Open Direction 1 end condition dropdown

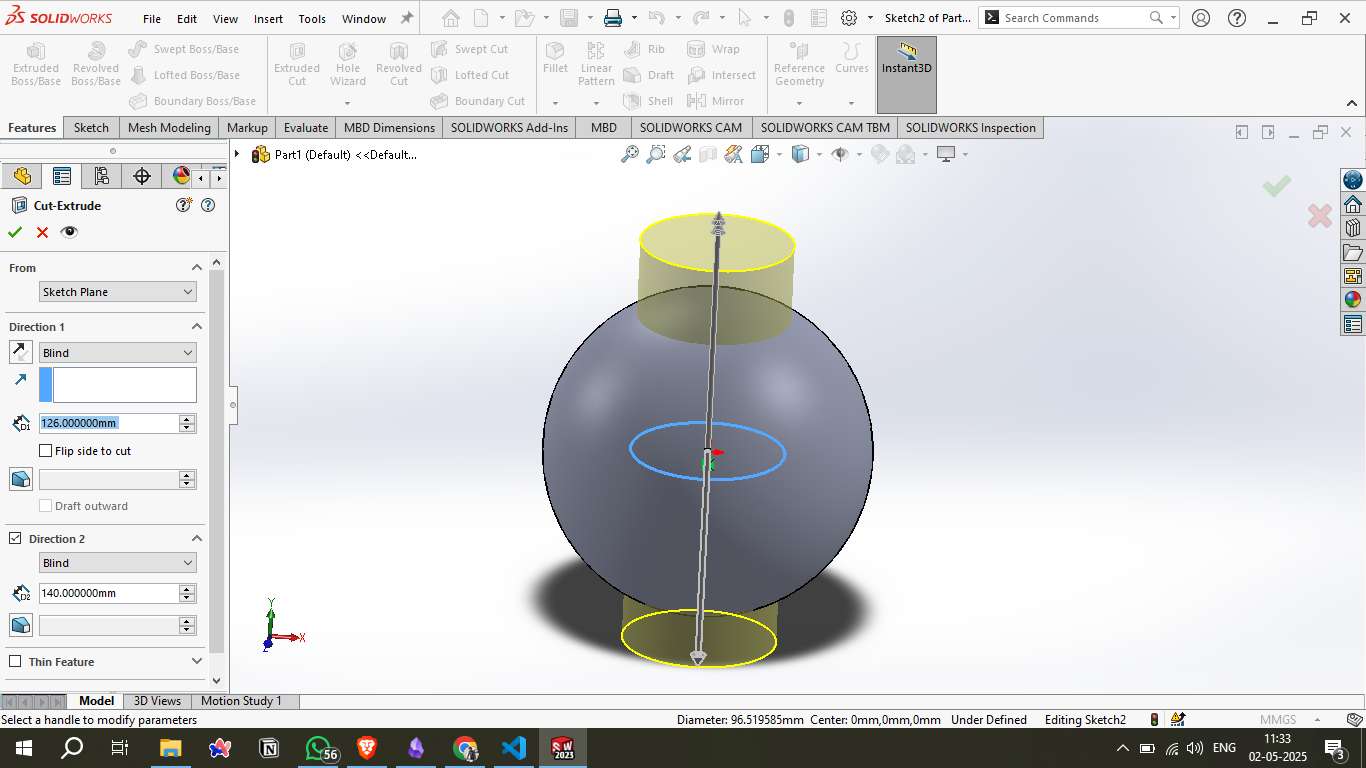[x=118, y=353]
